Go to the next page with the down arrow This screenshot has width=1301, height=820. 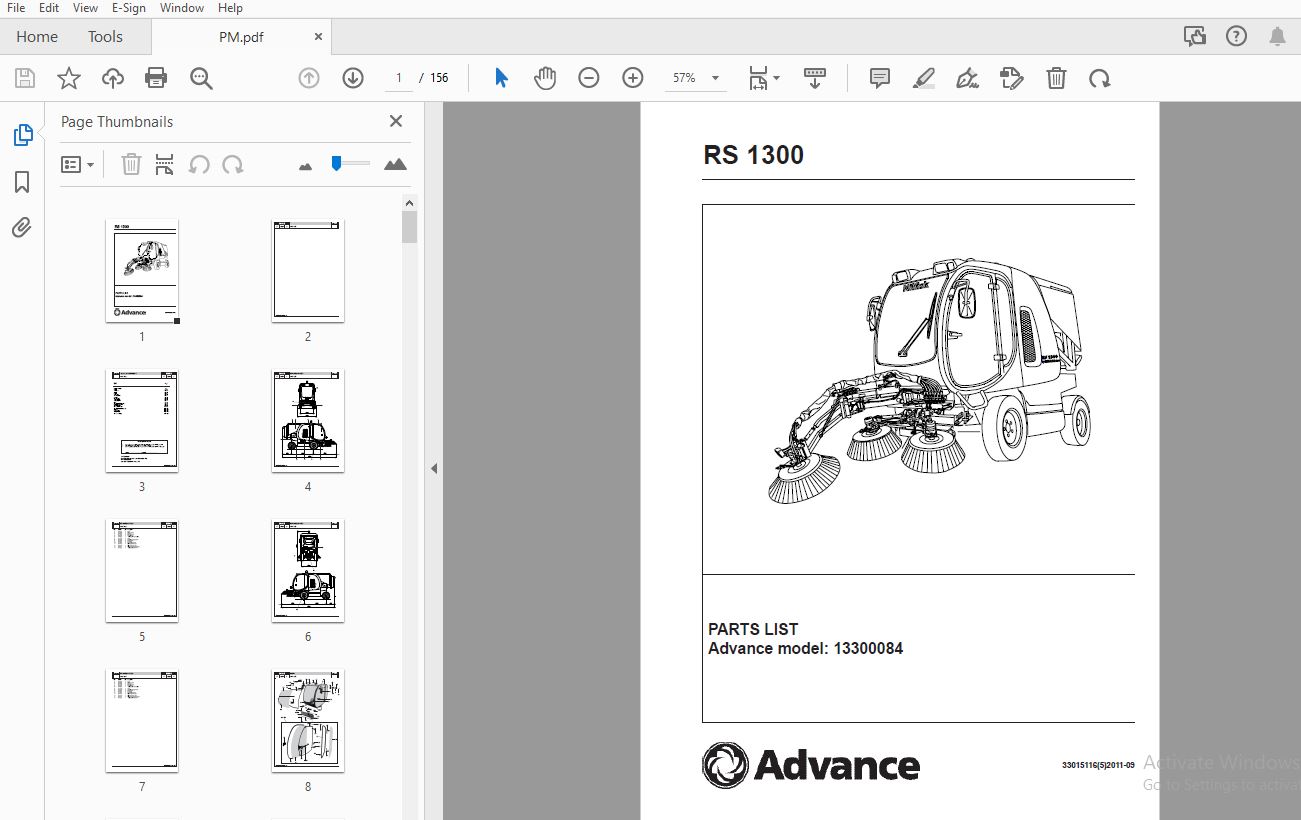pos(353,78)
